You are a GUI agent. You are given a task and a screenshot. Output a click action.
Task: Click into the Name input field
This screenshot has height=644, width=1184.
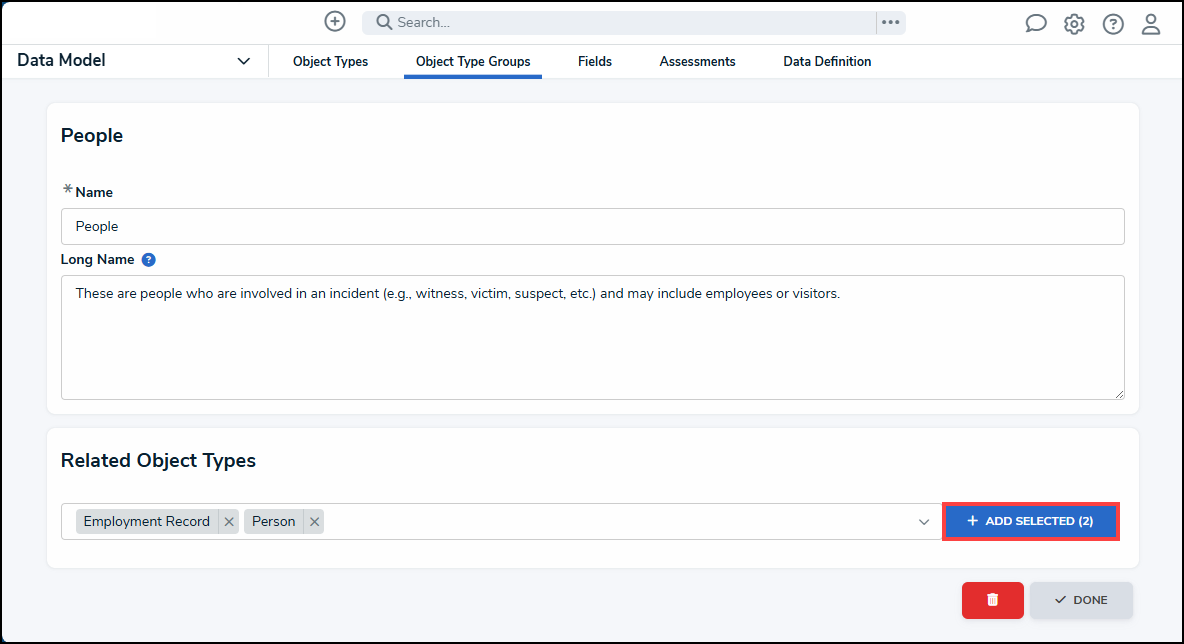pyautogui.click(x=592, y=227)
